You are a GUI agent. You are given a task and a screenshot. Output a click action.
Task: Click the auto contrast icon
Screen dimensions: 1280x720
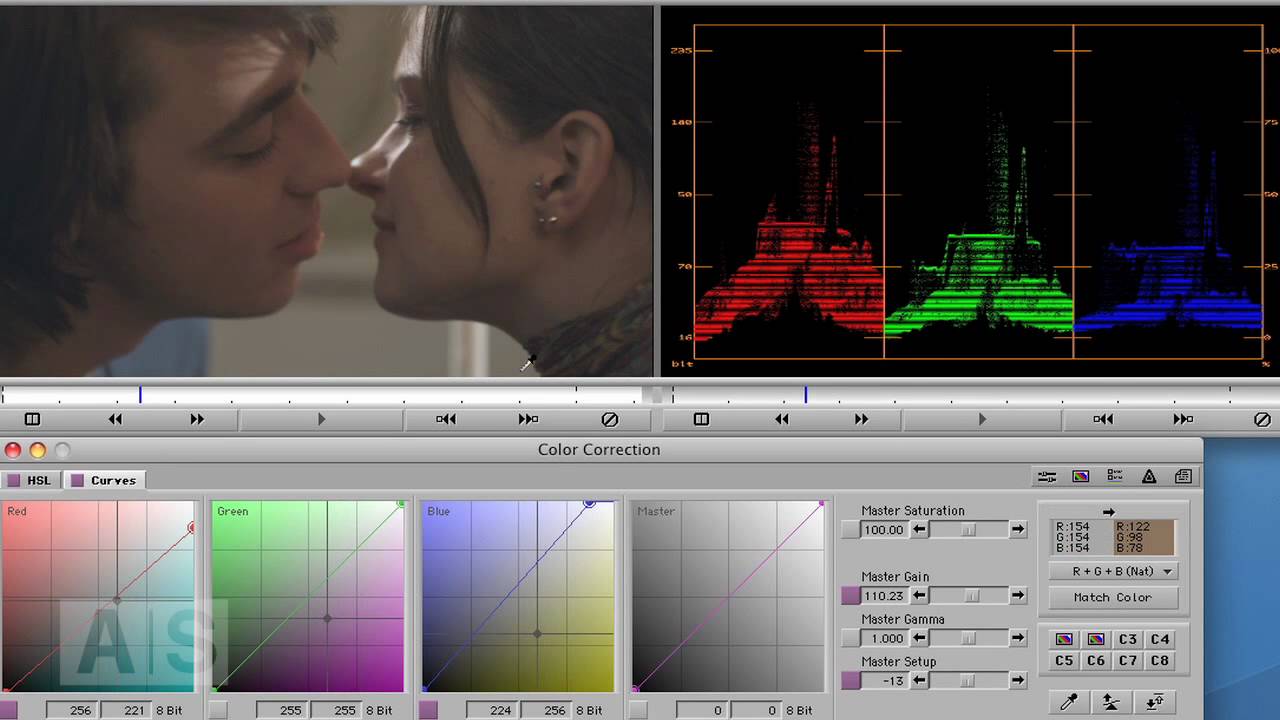(1155, 702)
